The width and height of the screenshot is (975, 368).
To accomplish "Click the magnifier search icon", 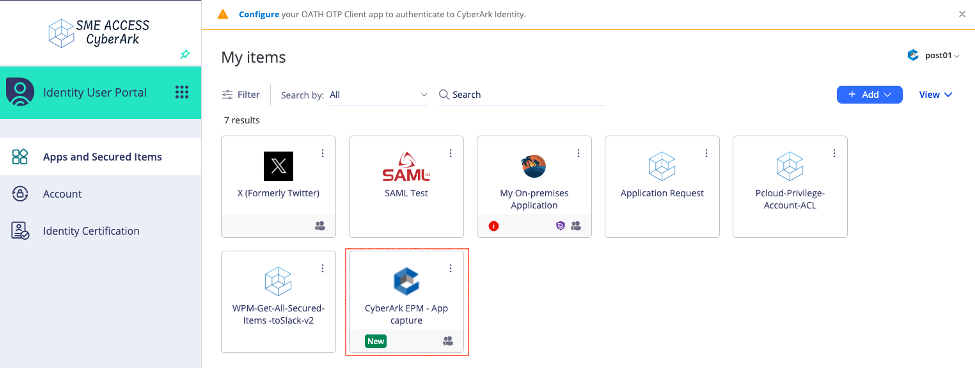I will point(444,94).
